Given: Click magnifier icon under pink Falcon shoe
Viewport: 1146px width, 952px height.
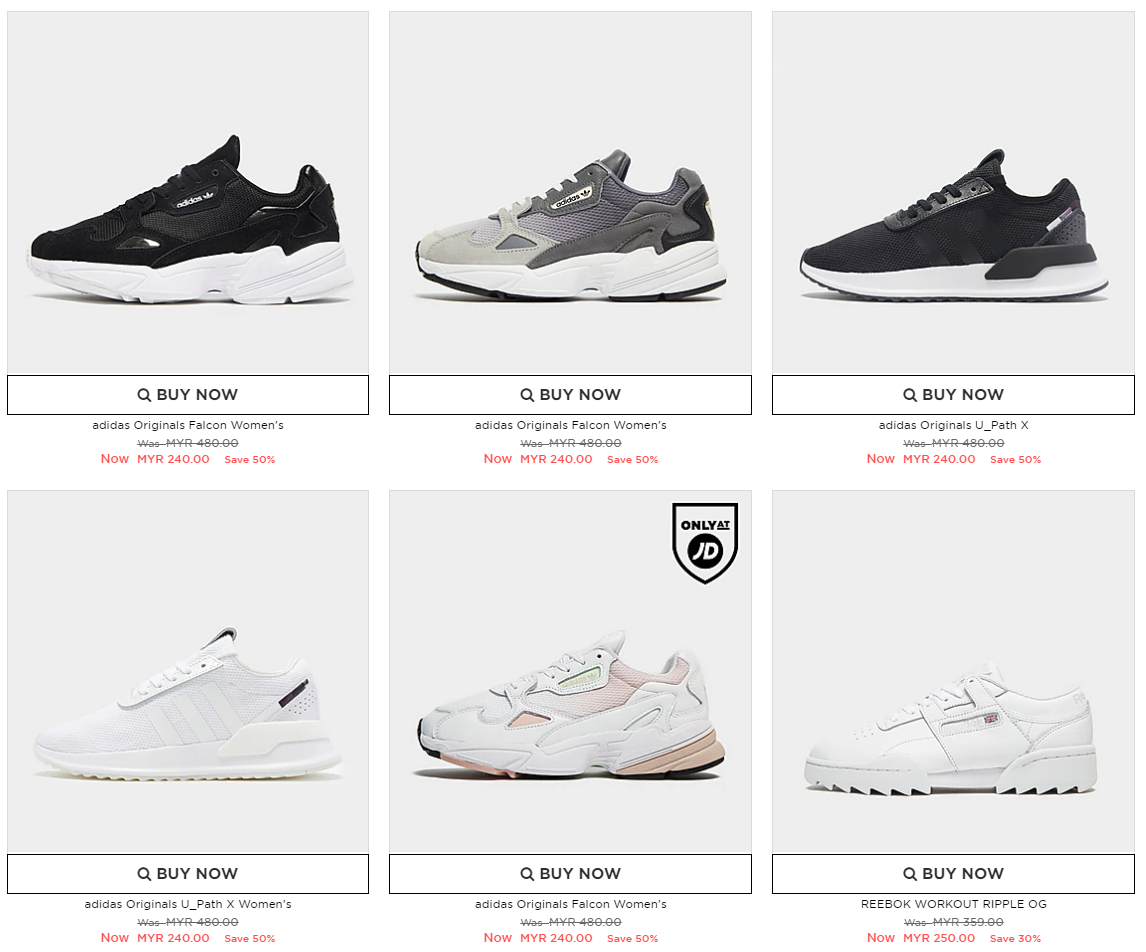Looking at the screenshot, I should point(527,874).
